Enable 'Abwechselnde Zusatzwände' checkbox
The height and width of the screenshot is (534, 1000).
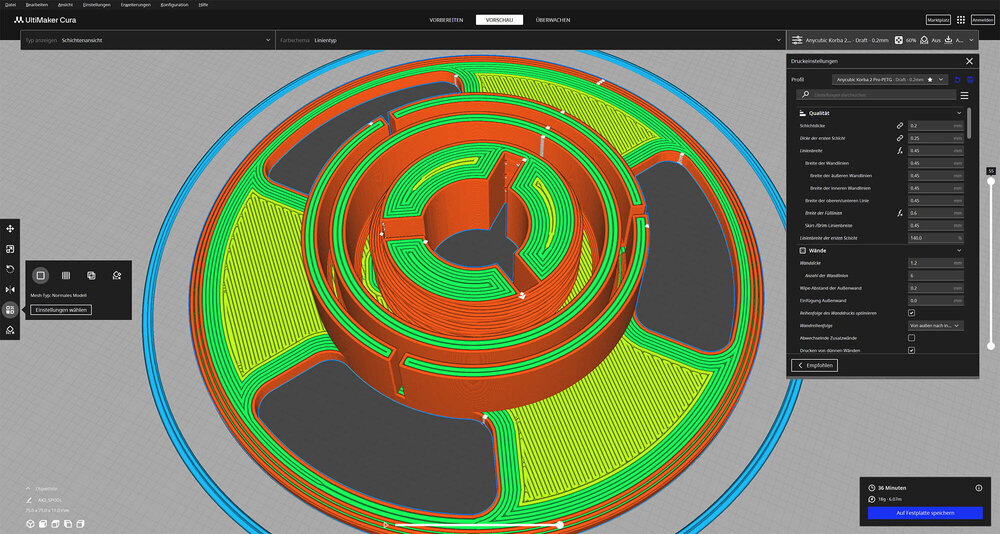pos(911,338)
